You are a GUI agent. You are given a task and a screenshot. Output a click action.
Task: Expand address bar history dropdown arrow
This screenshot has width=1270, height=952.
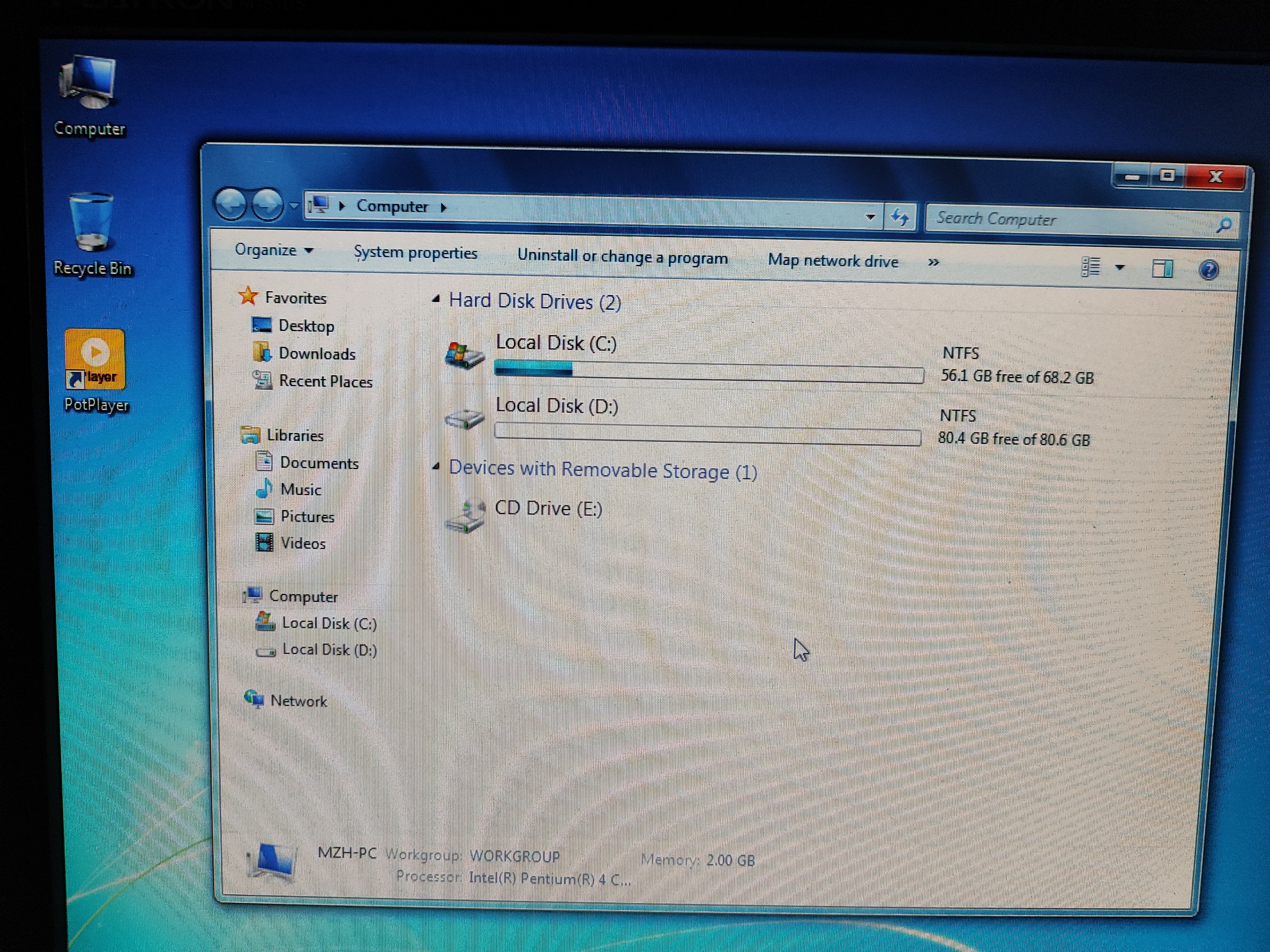(x=871, y=217)
